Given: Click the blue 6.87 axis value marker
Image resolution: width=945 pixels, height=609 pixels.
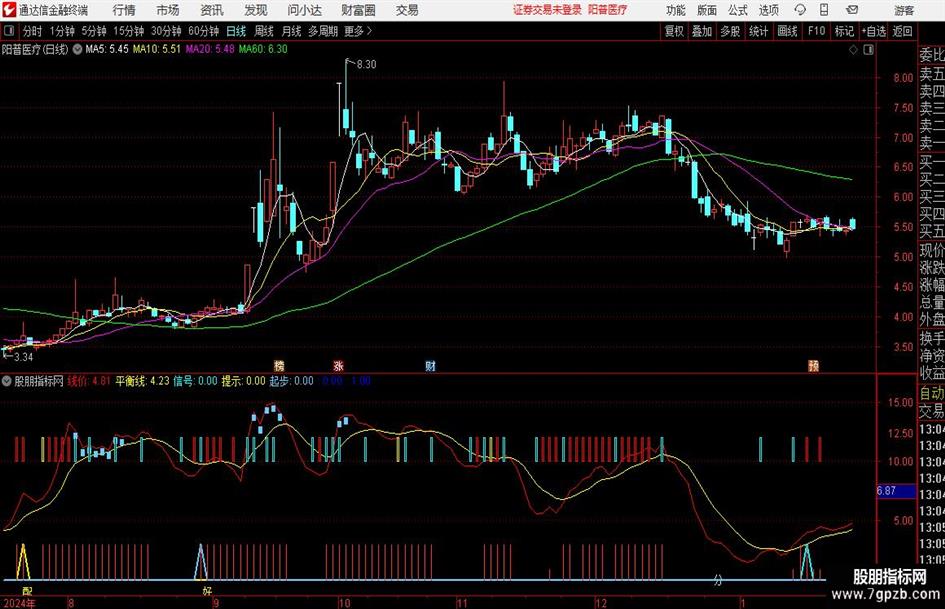Looking at the screenshot, I should (x=896, y=491).
